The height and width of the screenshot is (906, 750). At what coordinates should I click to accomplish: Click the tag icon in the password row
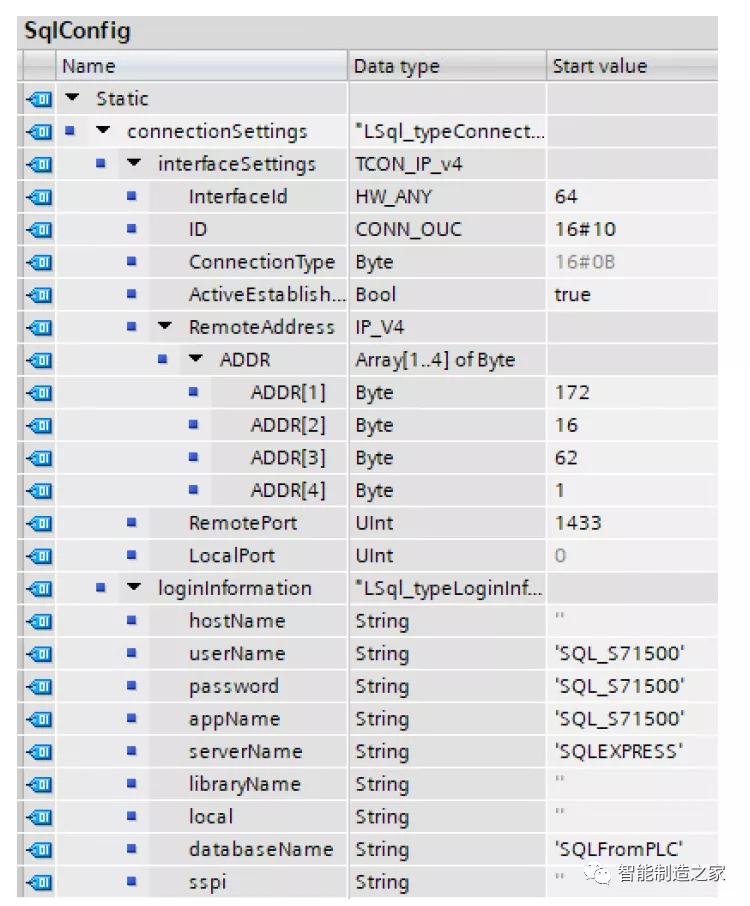(x=39, y=687)
